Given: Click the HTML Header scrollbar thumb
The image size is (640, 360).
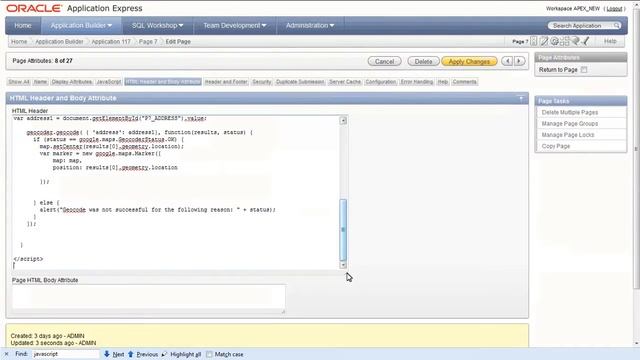Looking at the screenshot, I should point(343,229).
